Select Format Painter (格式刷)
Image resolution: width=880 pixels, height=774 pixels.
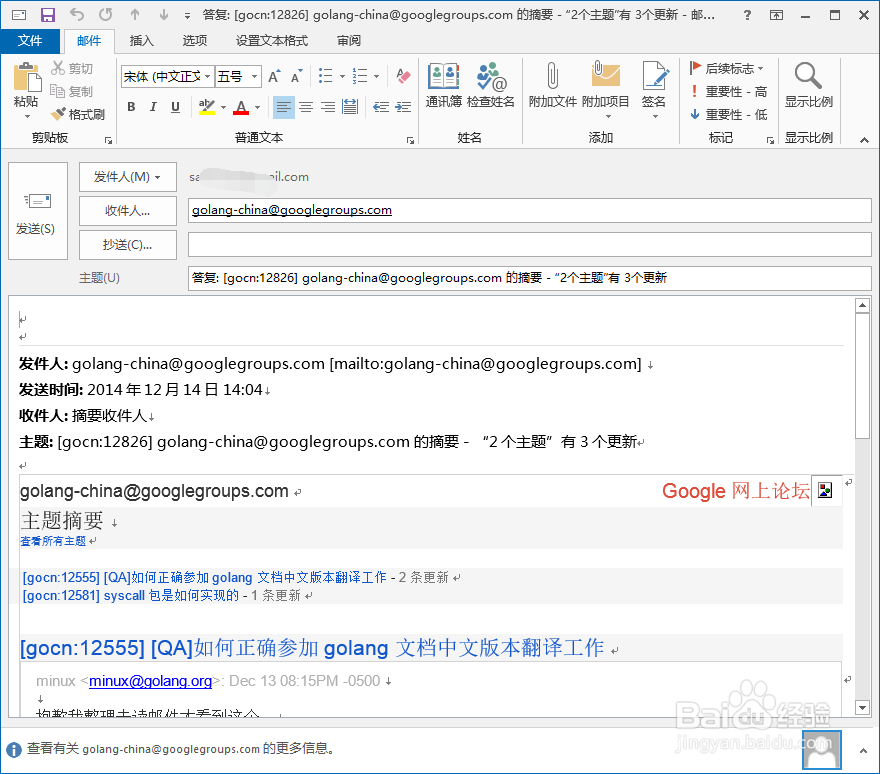click(x=77, y=115)
